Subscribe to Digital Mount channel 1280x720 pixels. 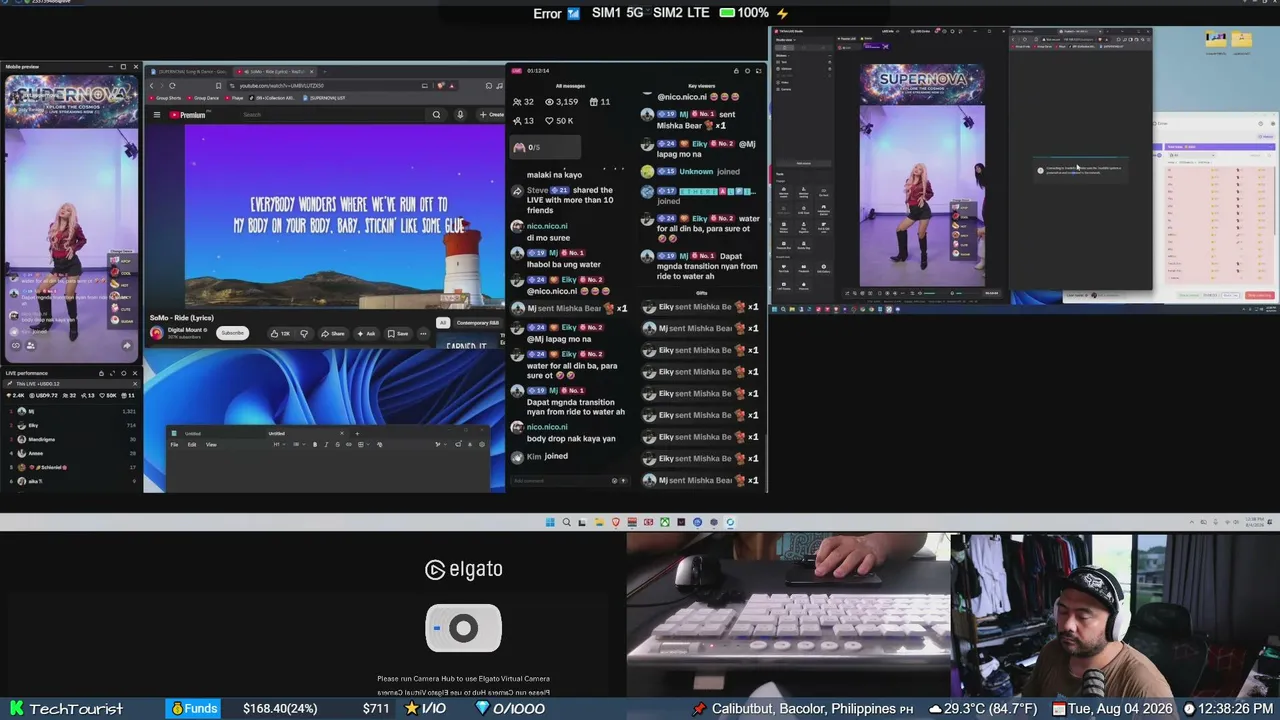coord(233,333)
